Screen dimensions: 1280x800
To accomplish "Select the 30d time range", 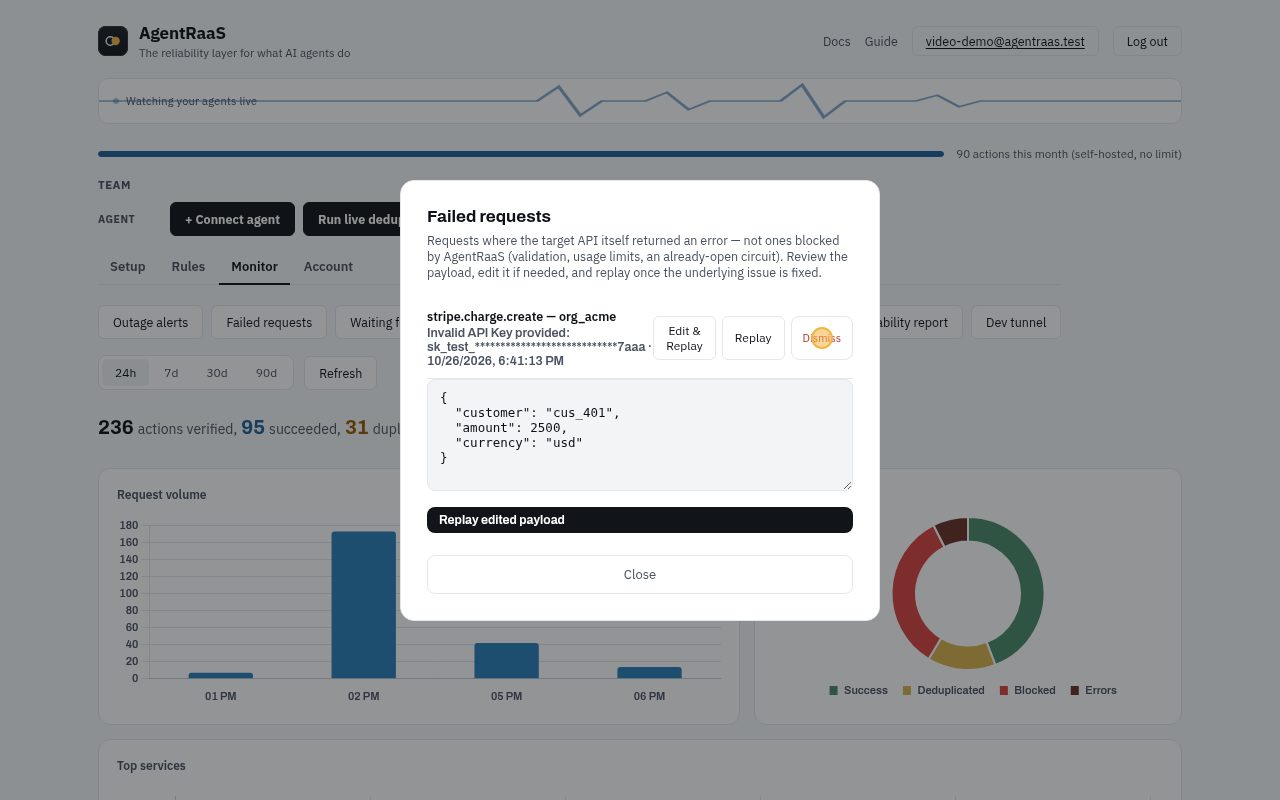I will [x=217, y=373].
